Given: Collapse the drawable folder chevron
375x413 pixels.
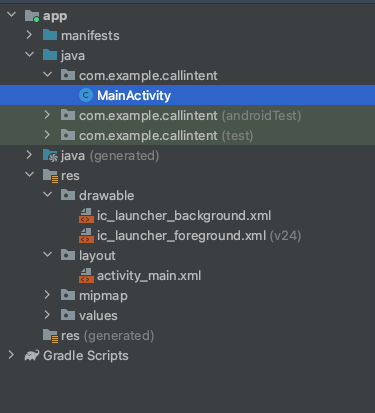Looking at the screenshot, I should tap(48, 195).
